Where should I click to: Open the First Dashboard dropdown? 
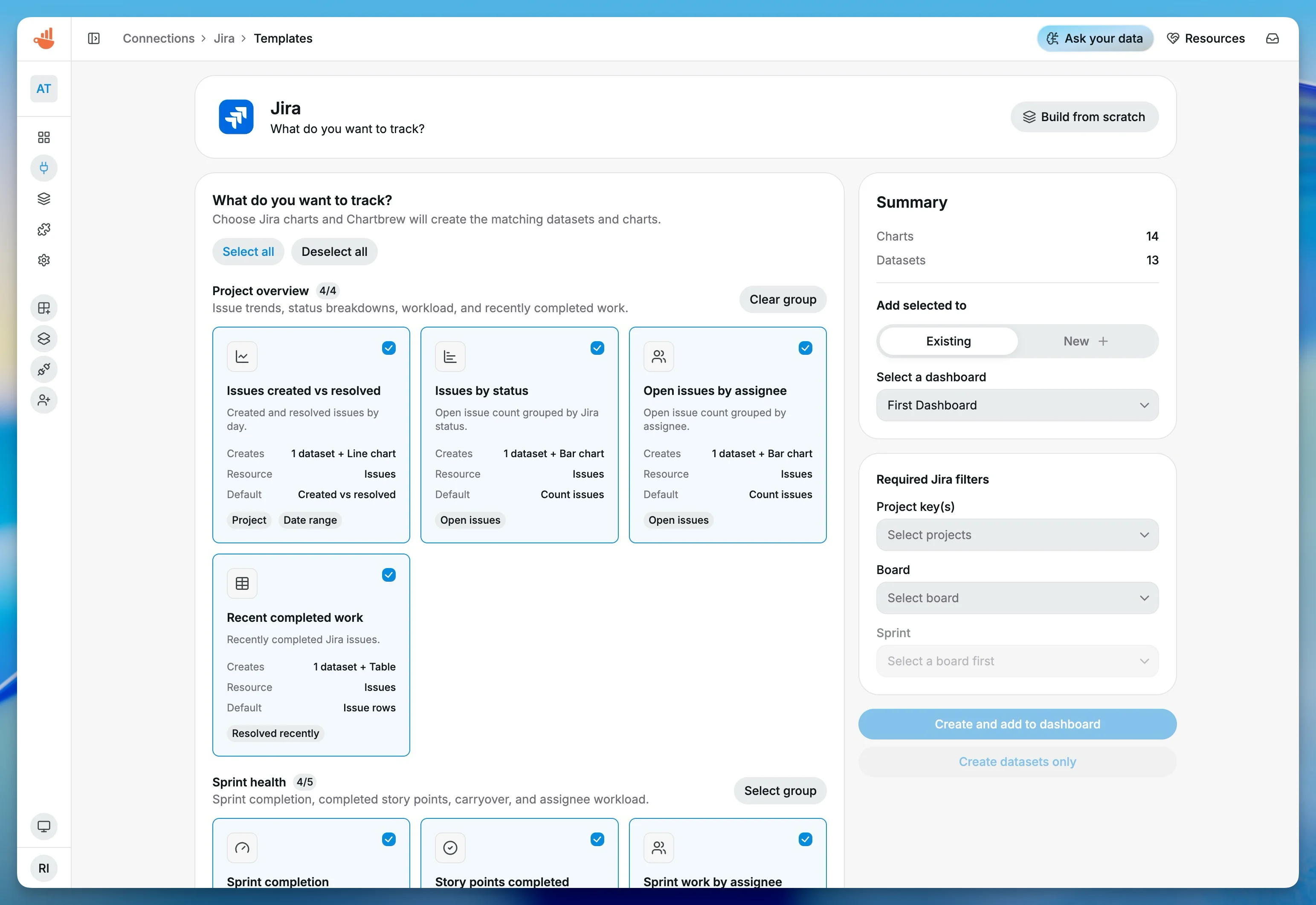pyautogui.click(x=1017, y=405)
